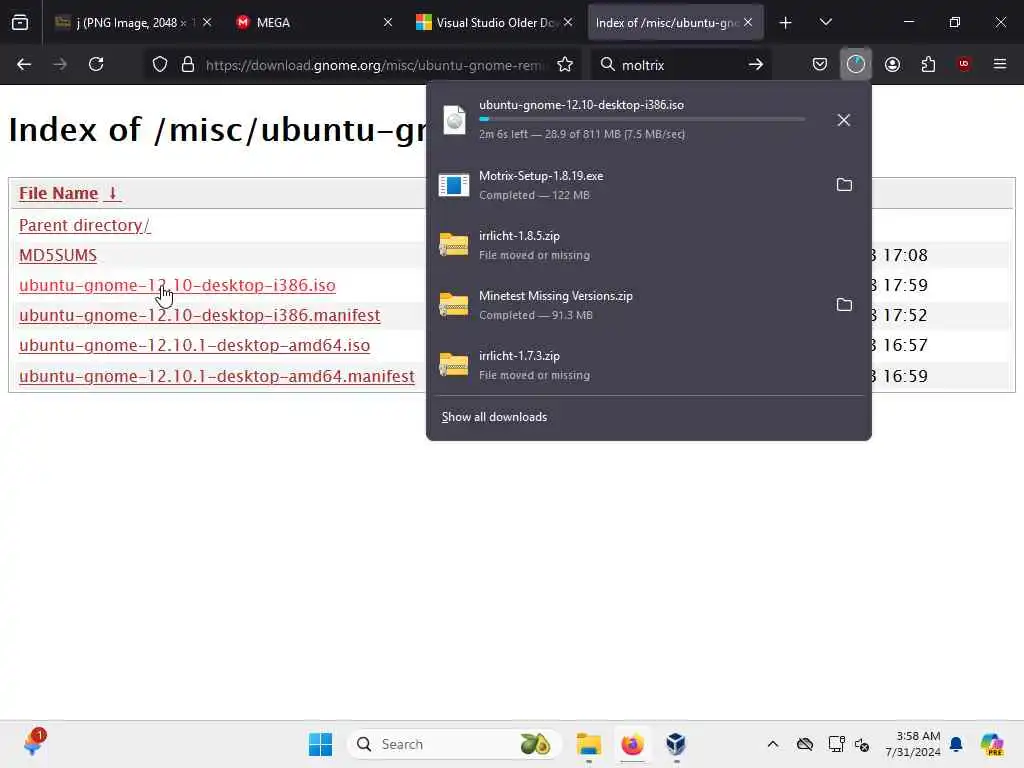1024x768 pixels.
Task: Select irrlicht-1.7.3.zip download entry
Action: click(648, 366)
